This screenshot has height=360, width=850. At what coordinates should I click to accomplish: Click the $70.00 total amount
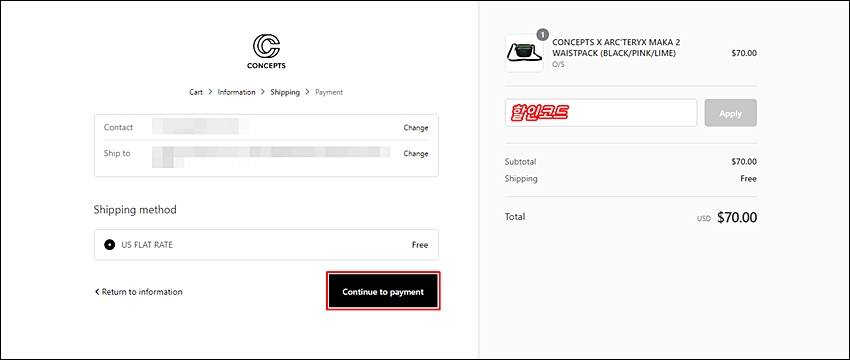pyautogui.click(x=737, y=217)
